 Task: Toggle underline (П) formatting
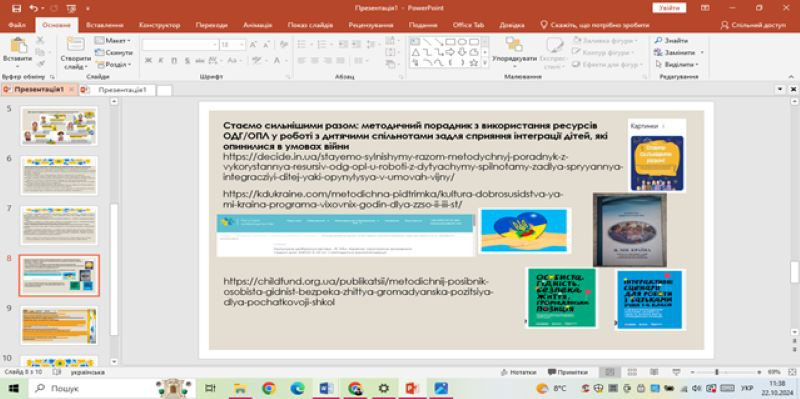coord(174,60)
